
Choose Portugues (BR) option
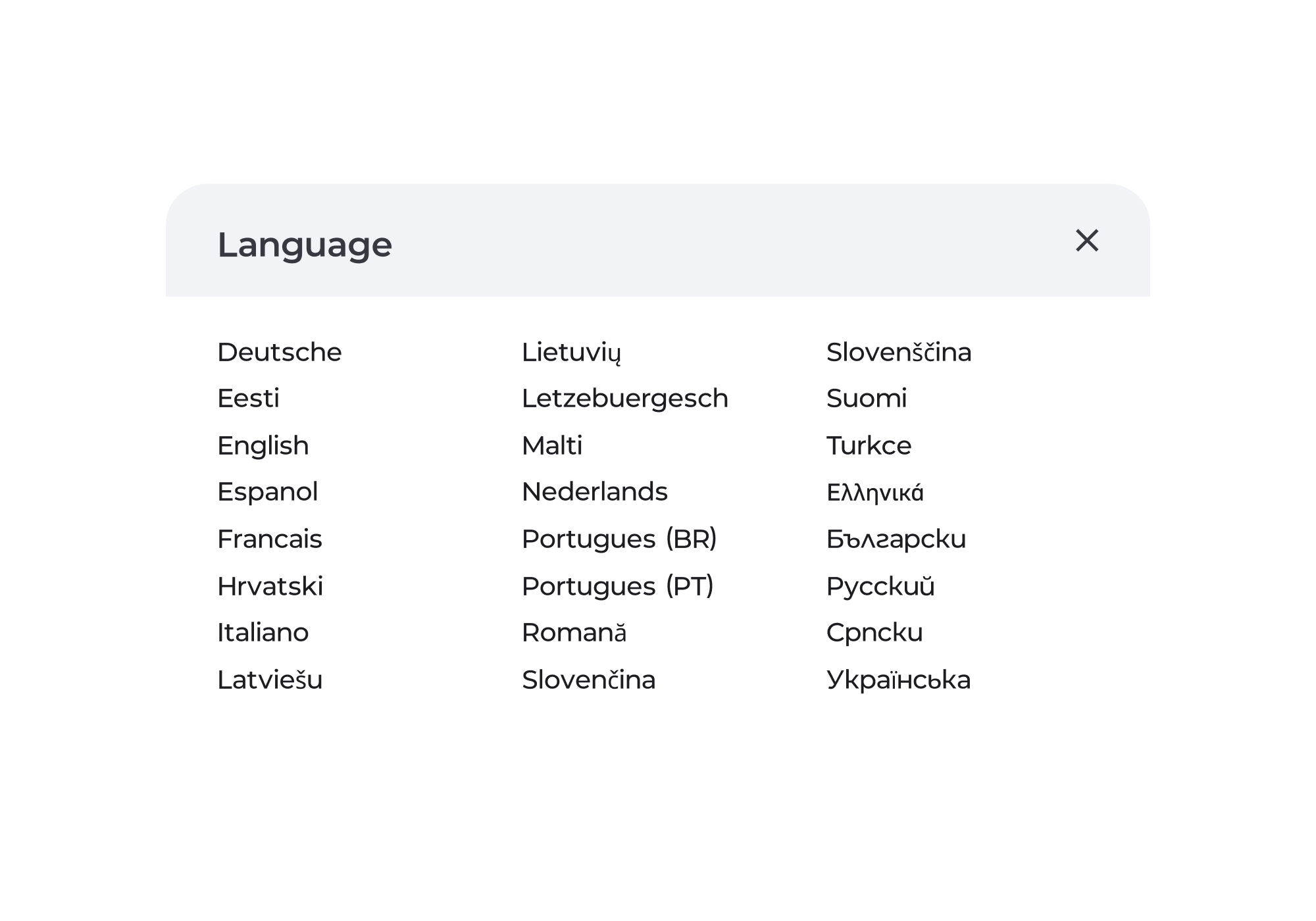click(x=619, y=539)
